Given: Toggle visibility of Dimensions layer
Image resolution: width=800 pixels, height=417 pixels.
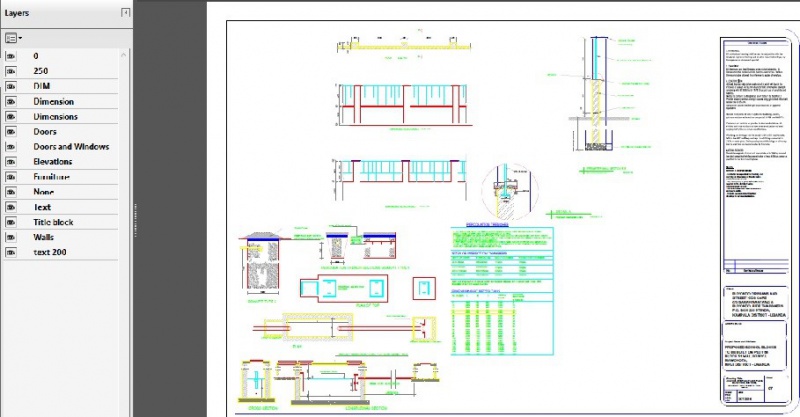Looking at the screenshot, I should point(11,116).
